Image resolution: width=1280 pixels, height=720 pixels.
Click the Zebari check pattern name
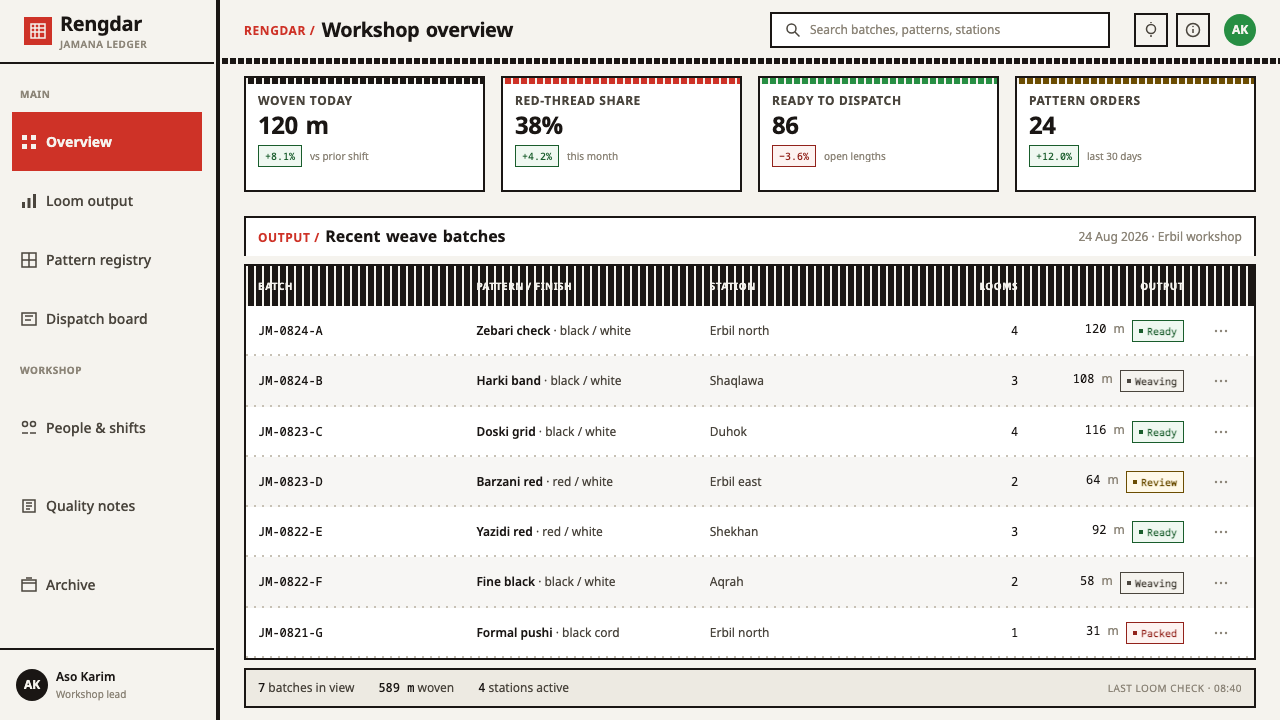pos(514,331)
